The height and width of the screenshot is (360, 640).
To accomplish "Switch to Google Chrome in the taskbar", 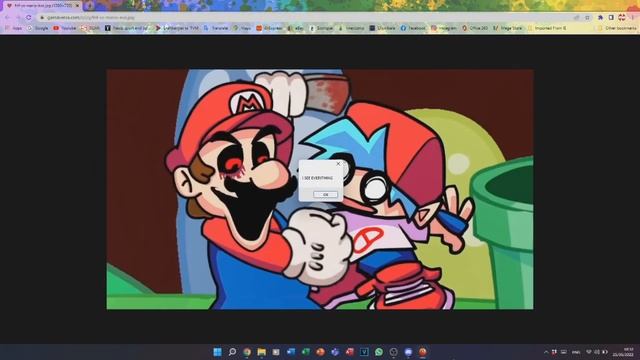I will 247,352.
